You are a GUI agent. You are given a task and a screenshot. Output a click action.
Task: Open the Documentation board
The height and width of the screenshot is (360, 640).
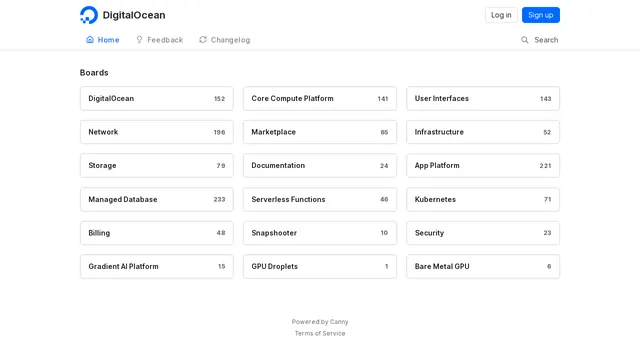pos(320,165)
